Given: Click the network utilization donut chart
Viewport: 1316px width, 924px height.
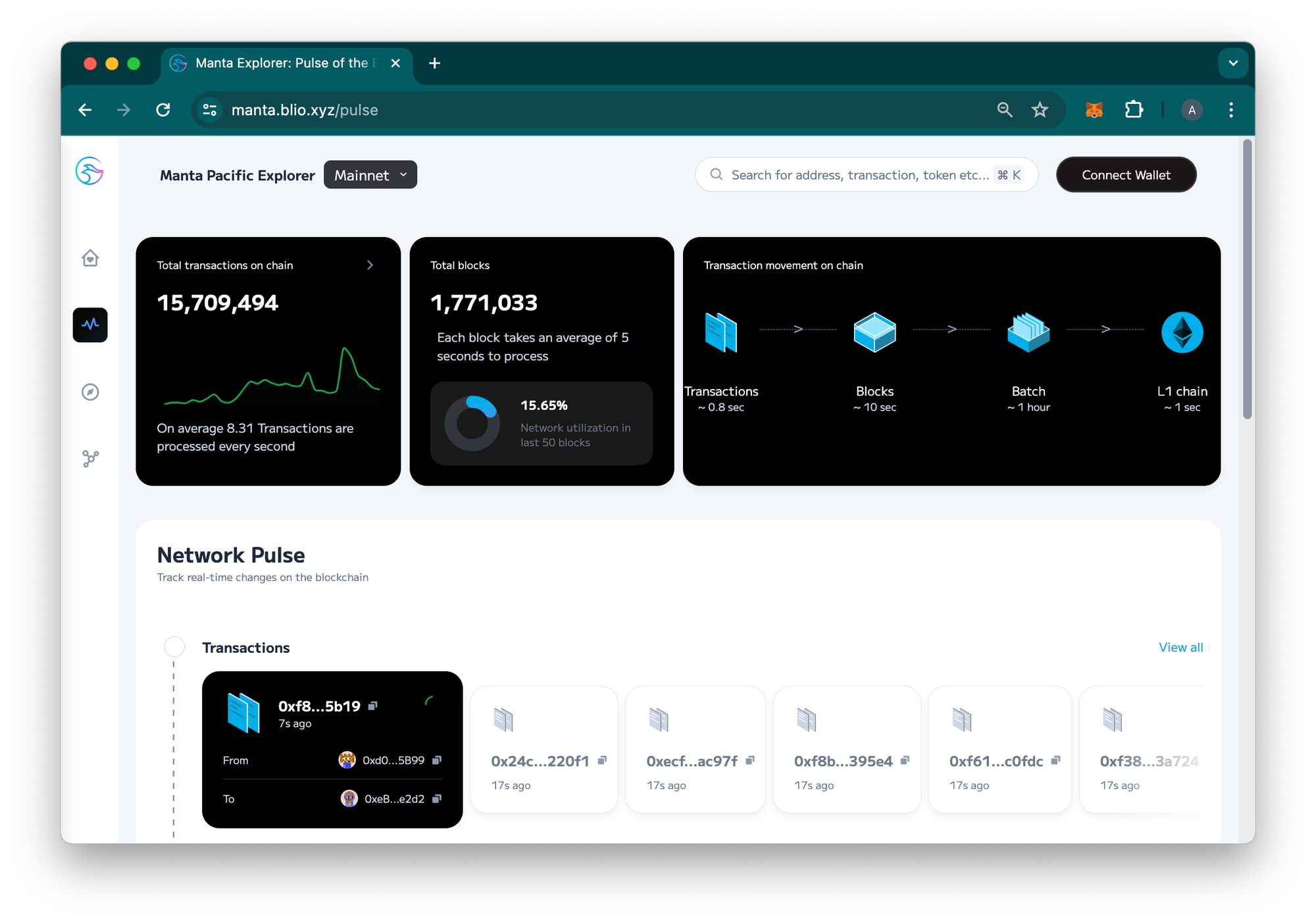Looking at the screenshot, I should point(472,423).
